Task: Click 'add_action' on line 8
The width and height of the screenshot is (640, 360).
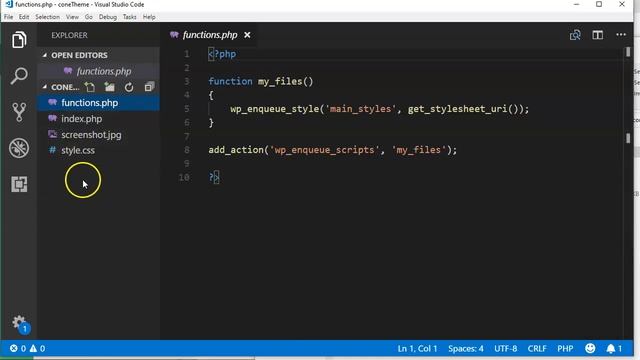Action: coord(236,150)
